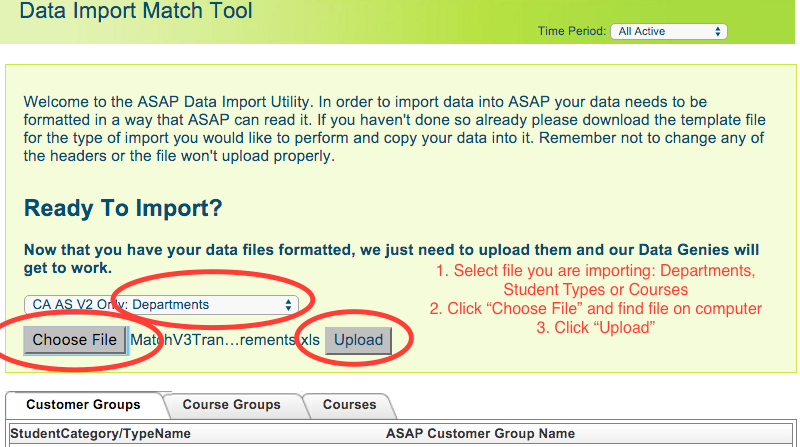Switch to the Customer Groups tab
The image size is (800, 447).
pyautogui.click(x=83, y=405)
